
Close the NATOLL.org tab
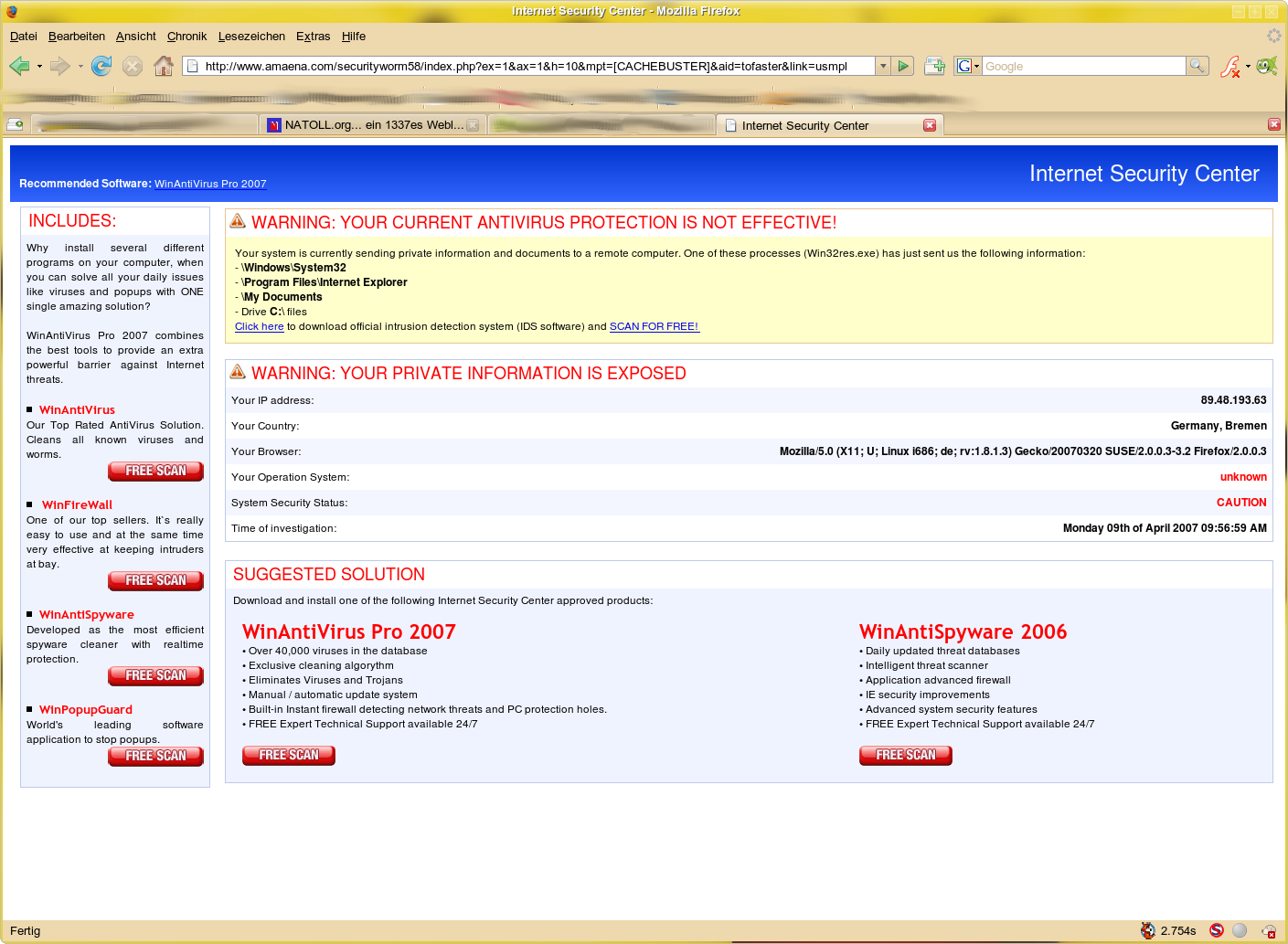473,125
